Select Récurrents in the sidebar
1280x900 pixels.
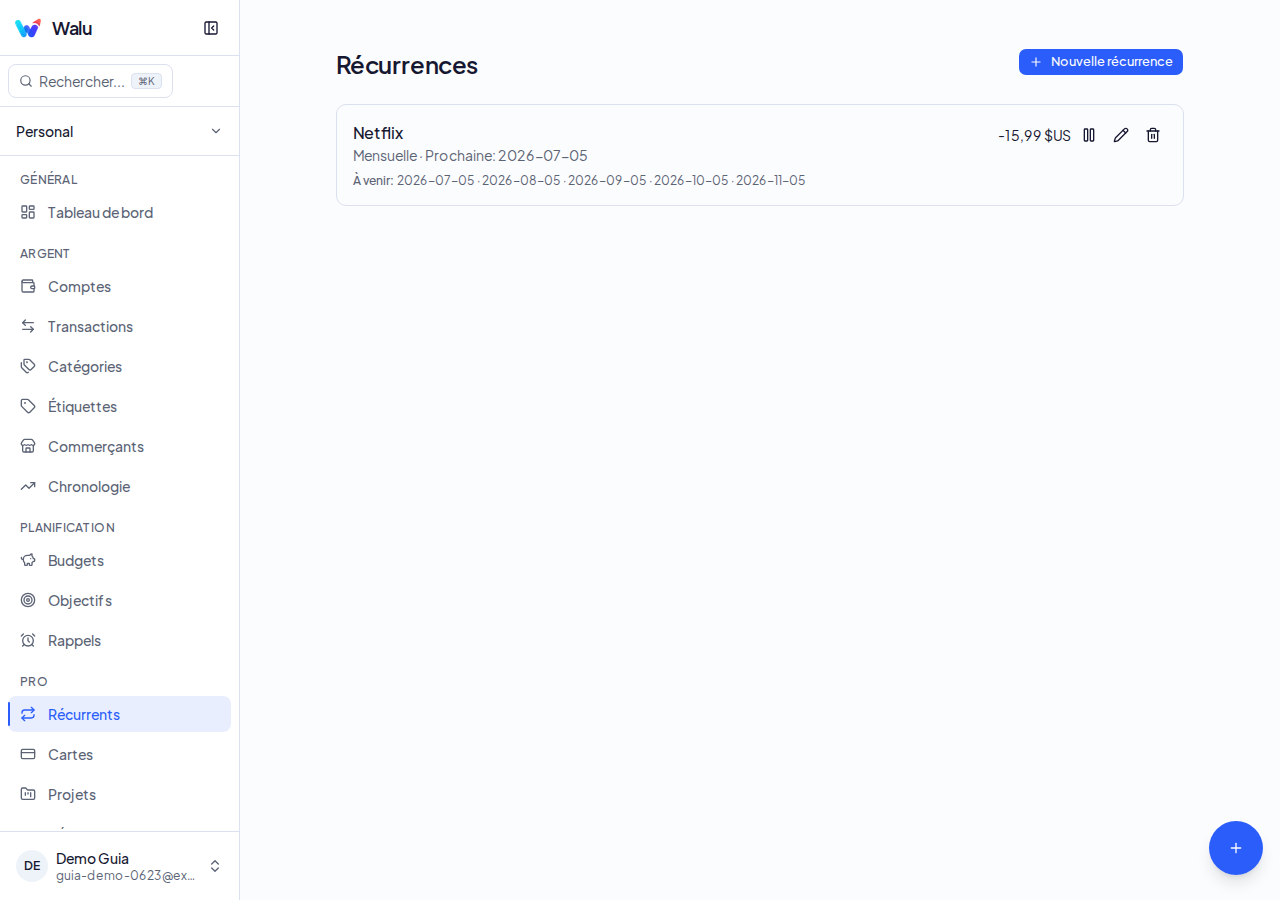coord(119,714)
